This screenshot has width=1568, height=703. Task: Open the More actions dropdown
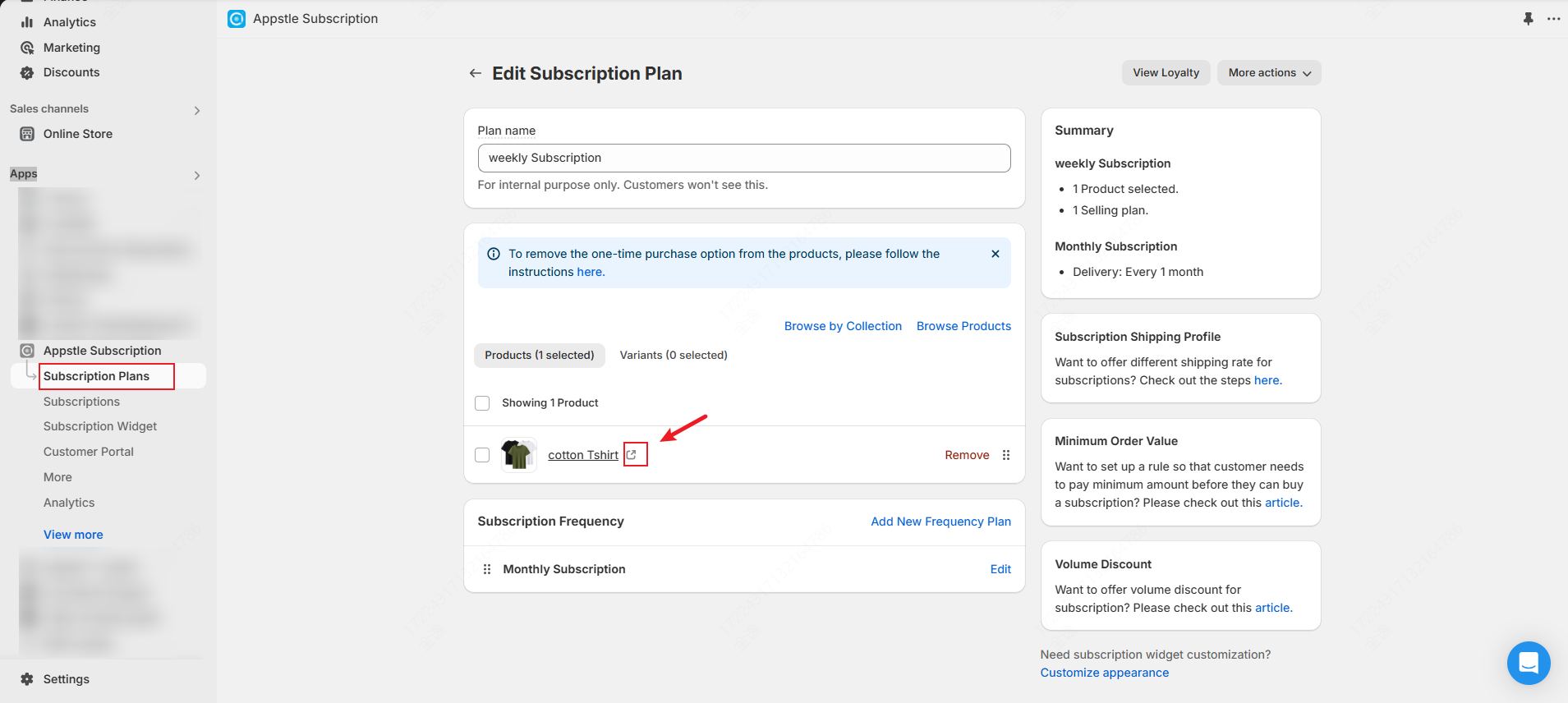click(1269, 72)
